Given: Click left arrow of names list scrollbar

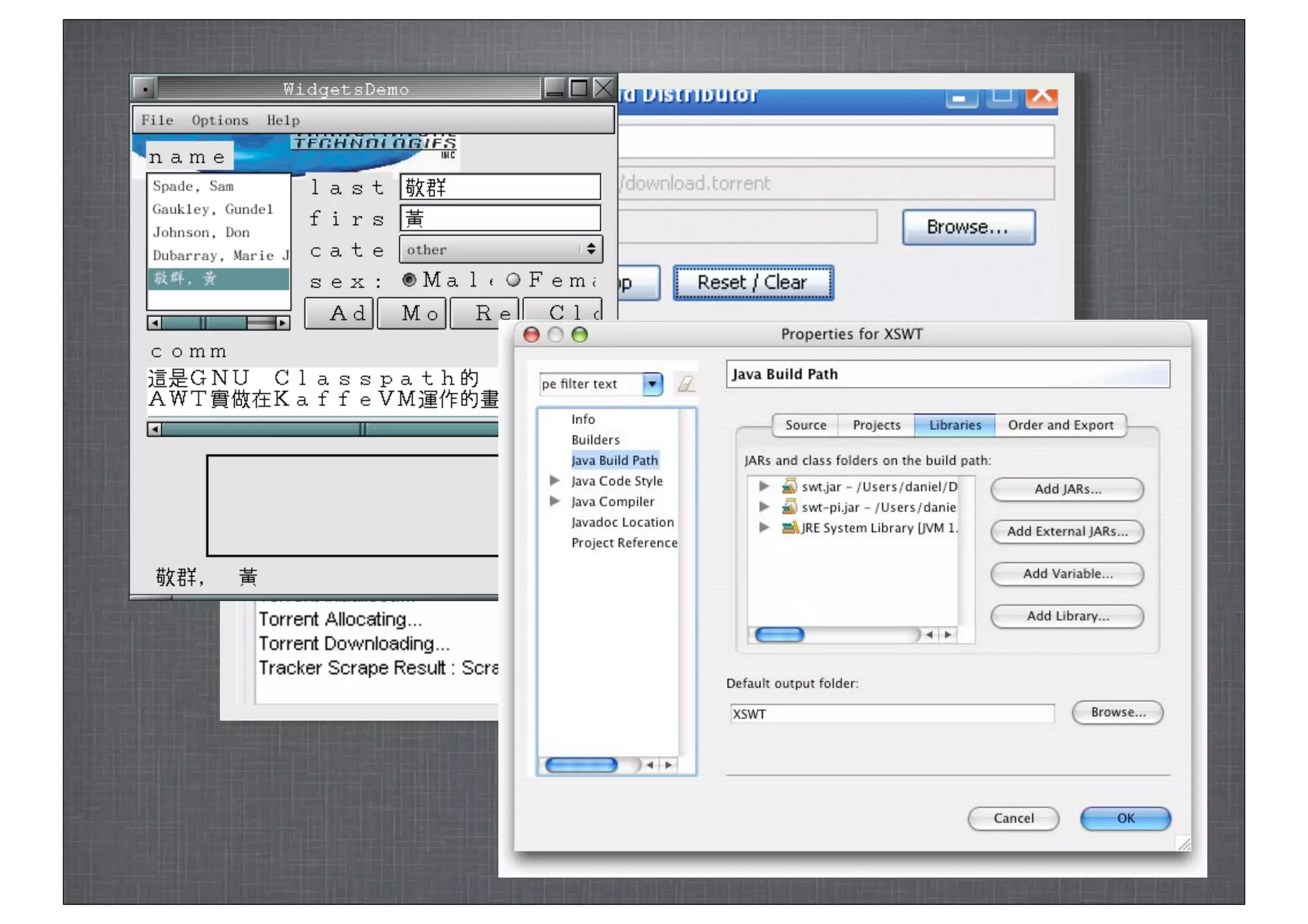Looking at the screenshot, I should coord(155,323).
